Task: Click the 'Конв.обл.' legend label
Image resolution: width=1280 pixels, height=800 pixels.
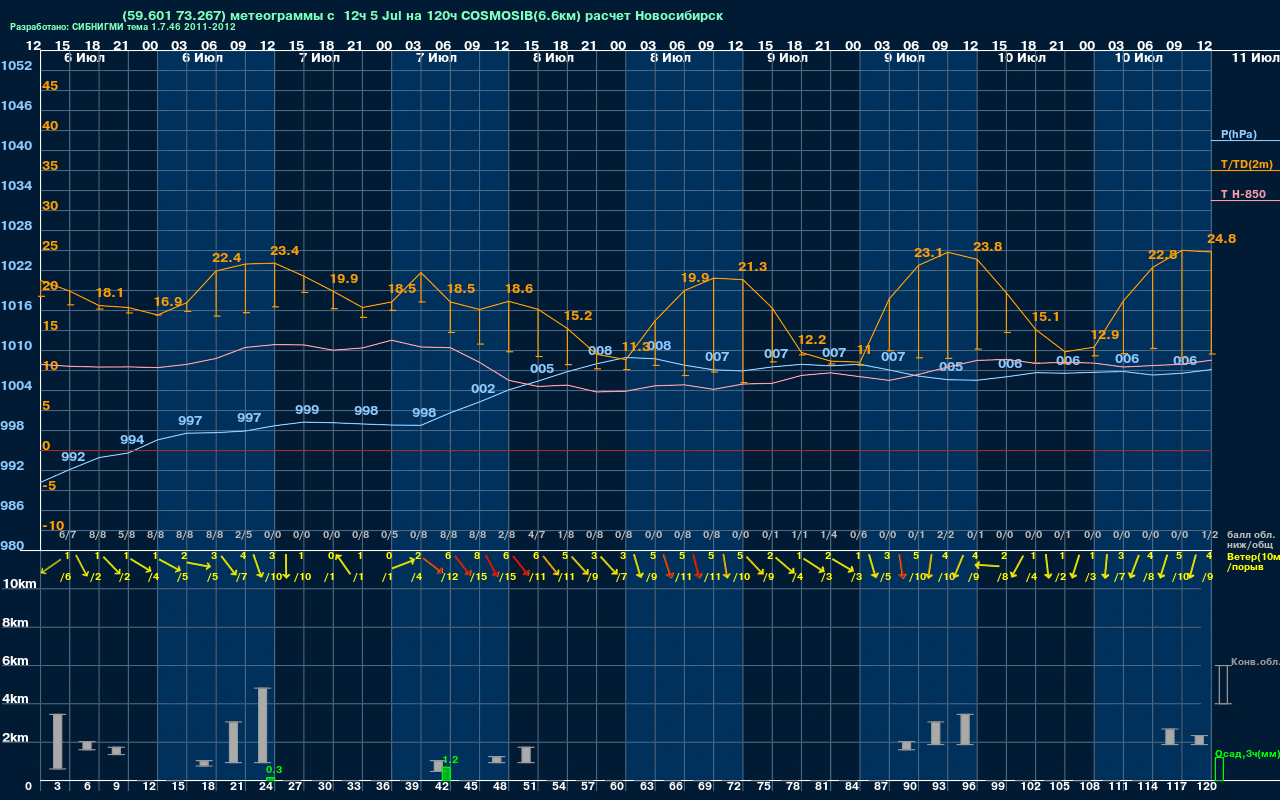Action: pyautogui.click(x=1254, y=662)
